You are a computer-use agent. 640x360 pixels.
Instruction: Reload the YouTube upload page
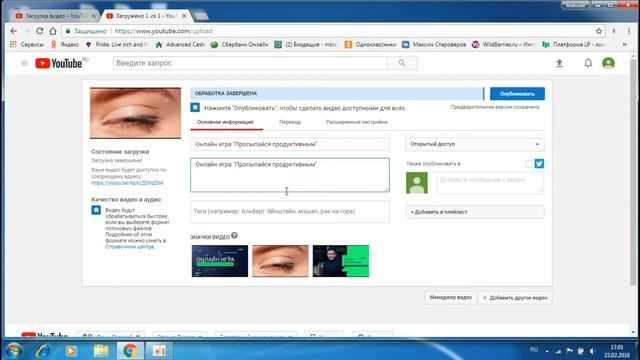(x=40, y=31)
